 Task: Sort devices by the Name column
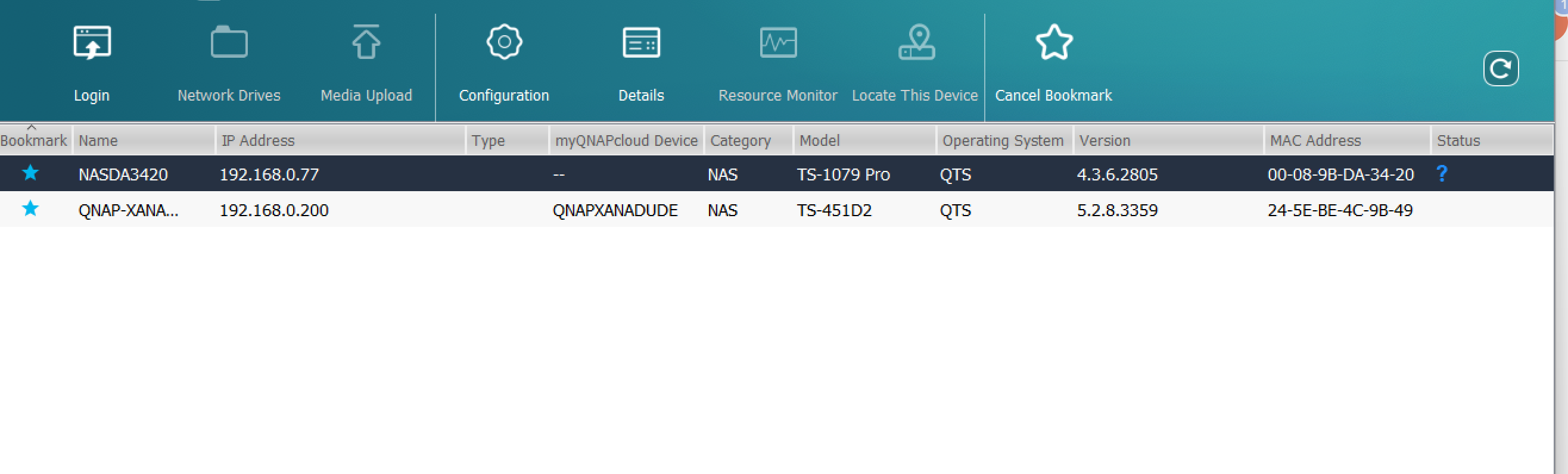[x=98, y=141]
